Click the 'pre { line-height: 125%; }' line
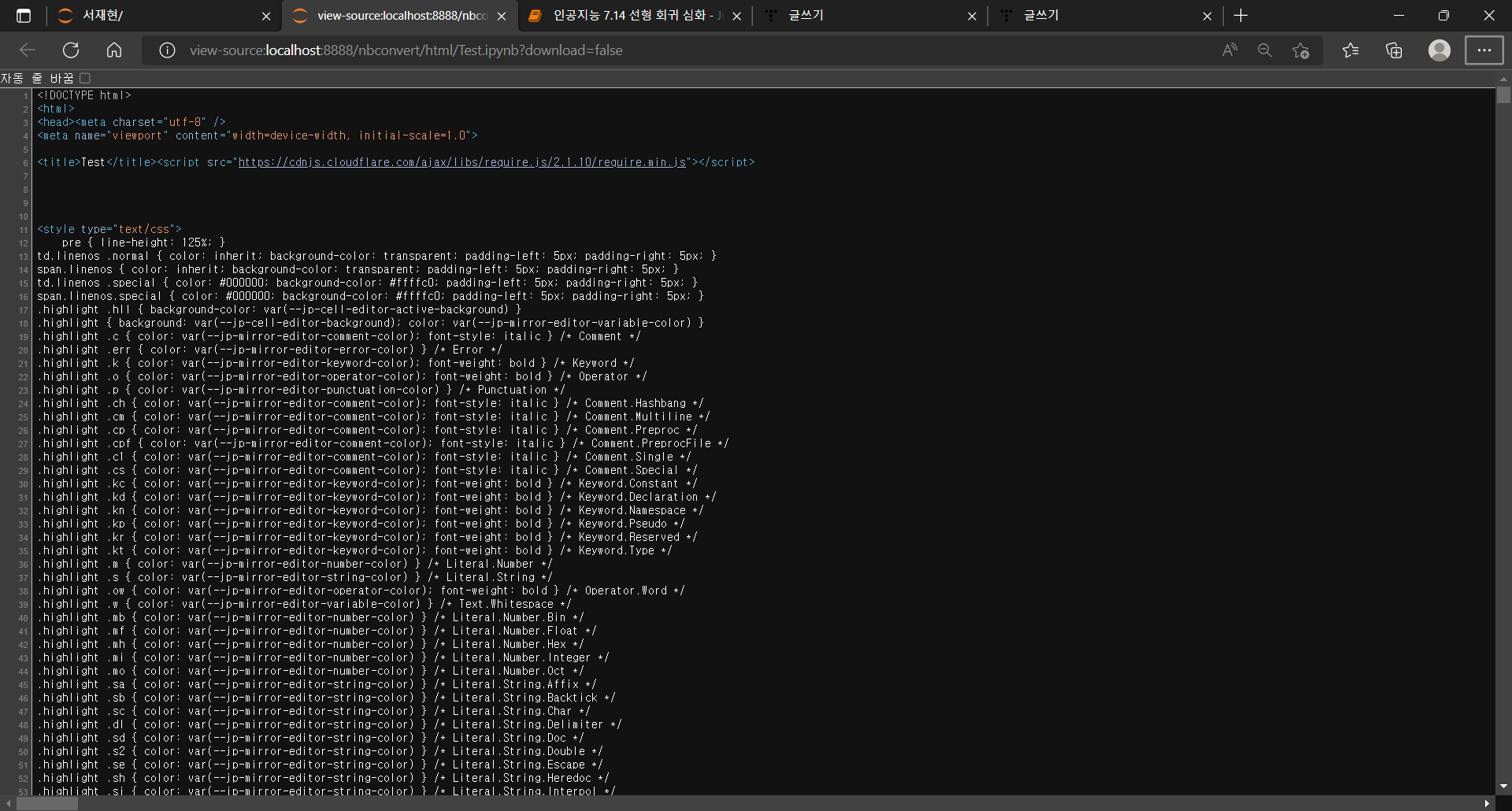Screen dimensions: 1512x811 pos(144,243)
